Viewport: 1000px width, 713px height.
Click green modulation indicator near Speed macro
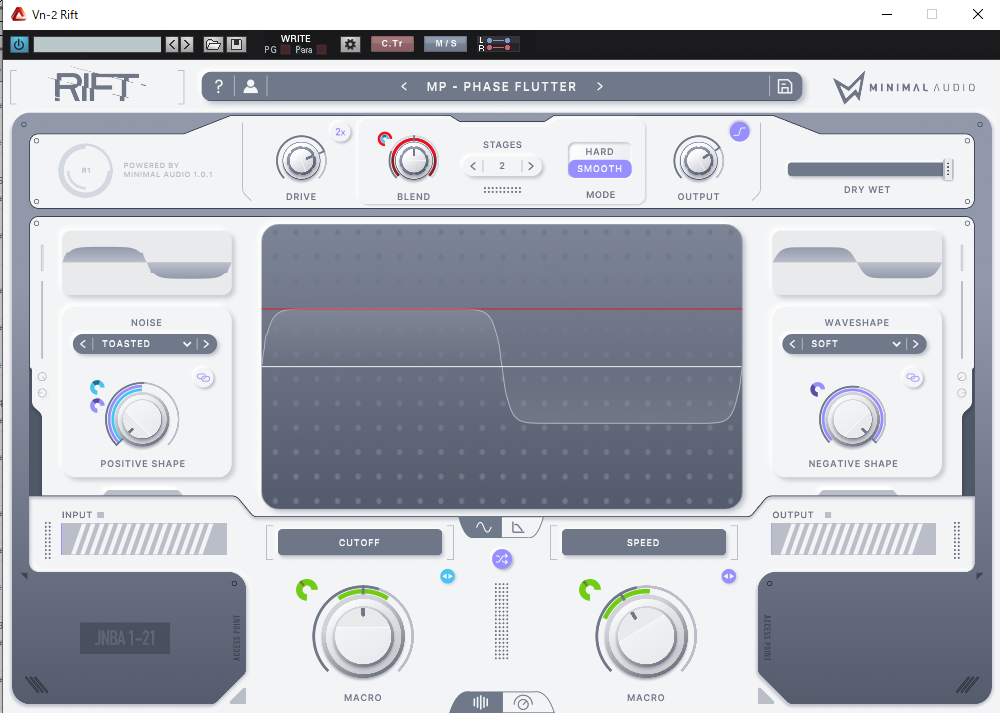[x=589, y=590]
